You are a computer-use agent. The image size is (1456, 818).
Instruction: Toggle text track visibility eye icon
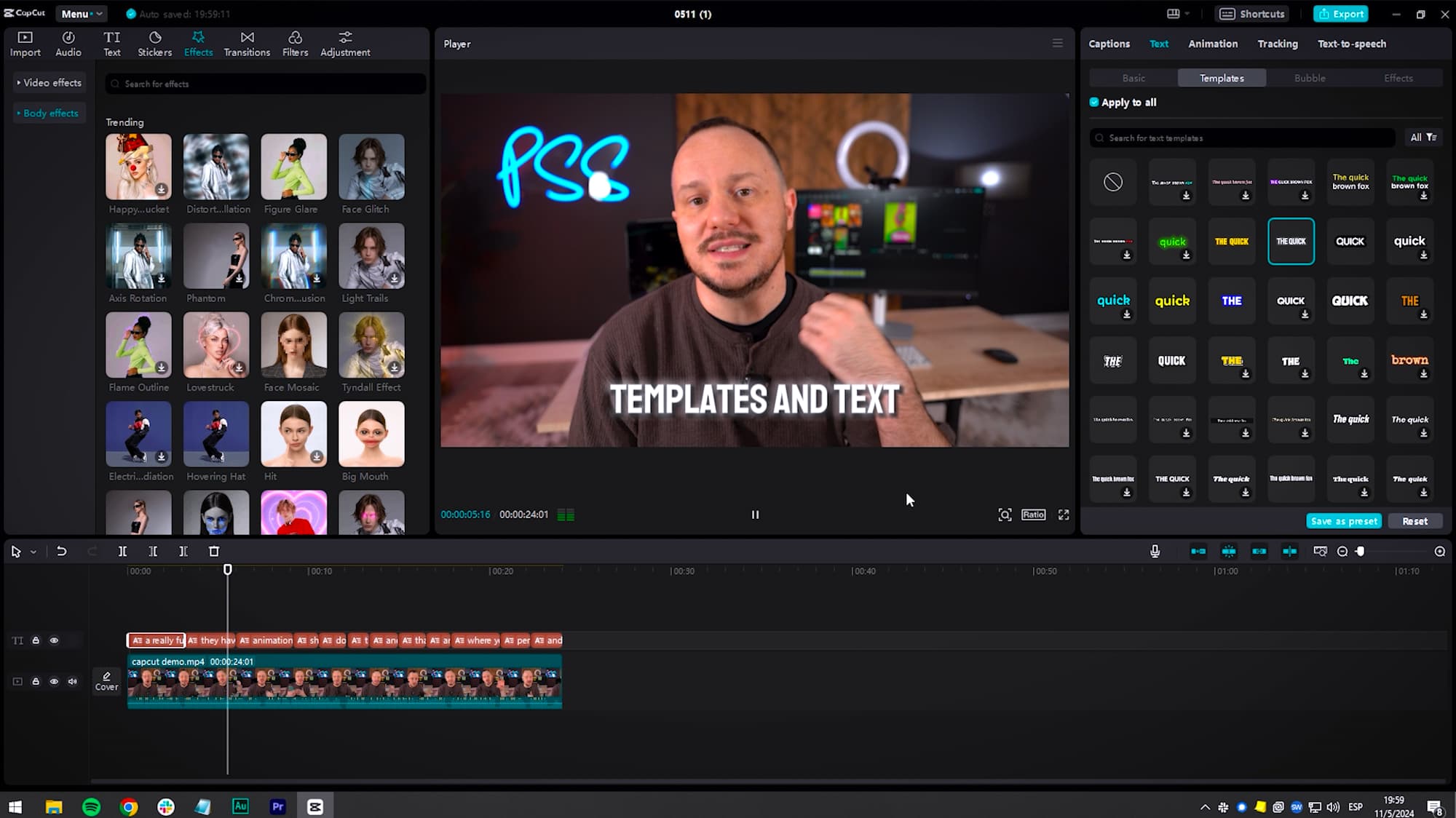(54, 640)
